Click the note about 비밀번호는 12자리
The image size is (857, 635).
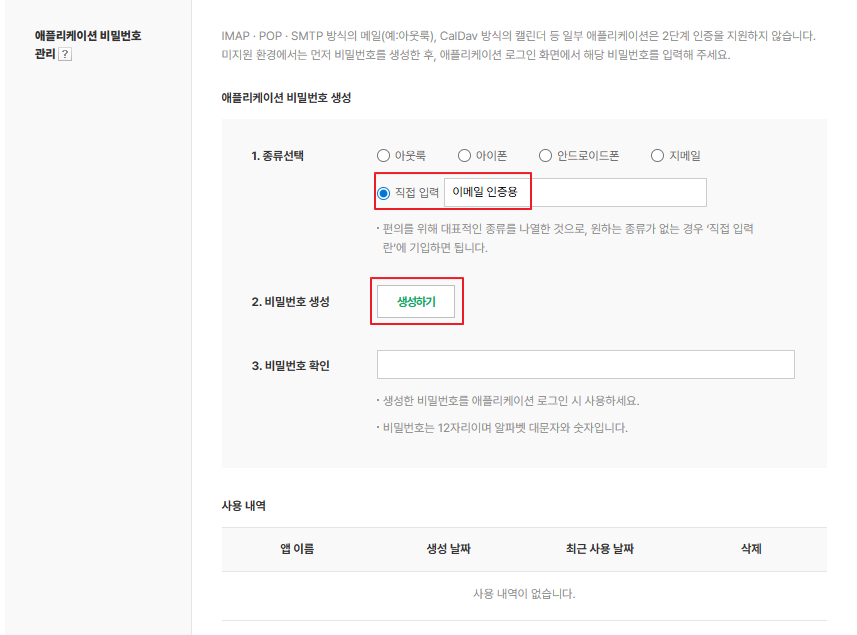click(502, 428)
